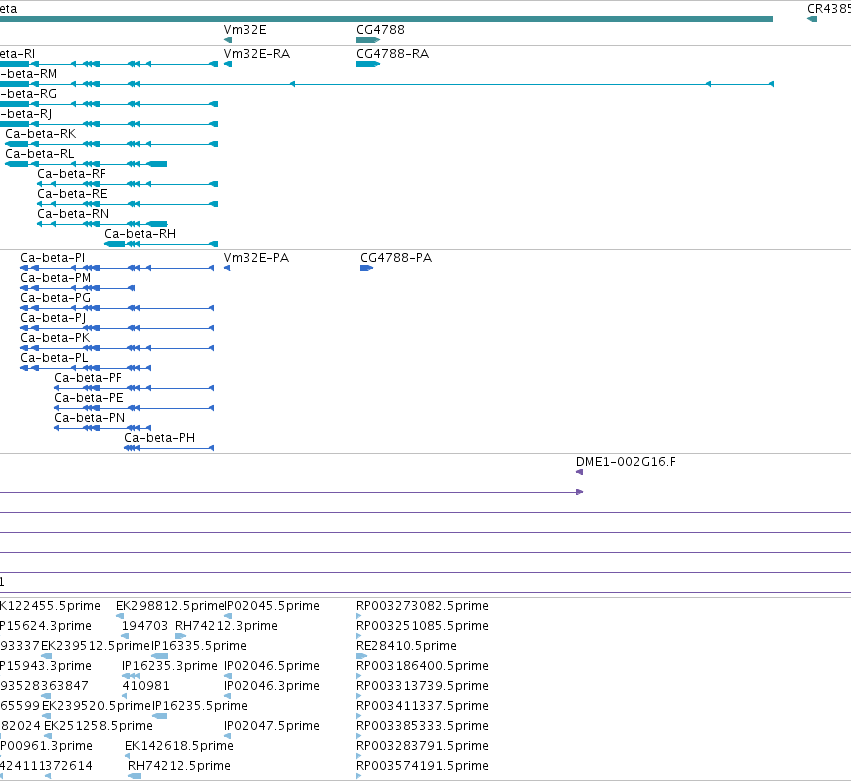Click the -beta-RJ transcript label
This screenshot has height=781, width=851.
click(26, 114)
